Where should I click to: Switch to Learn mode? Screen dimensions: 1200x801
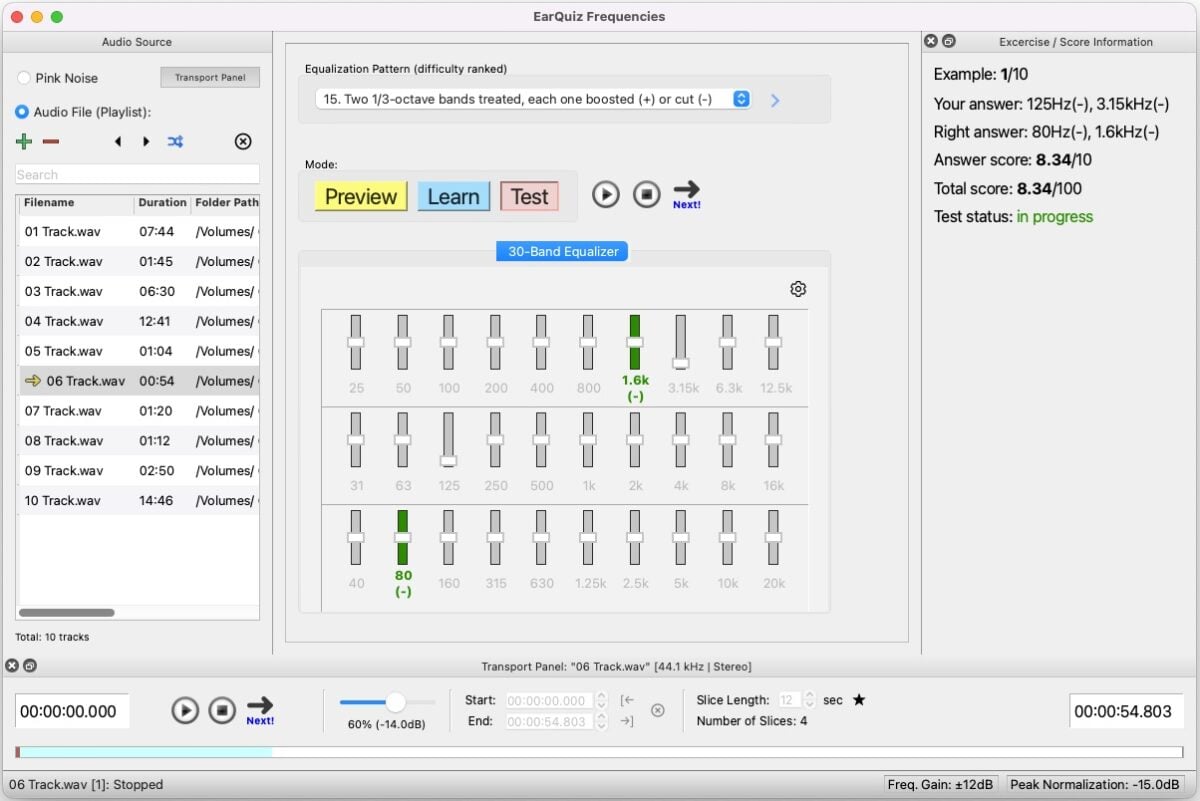tap(453, 196)
